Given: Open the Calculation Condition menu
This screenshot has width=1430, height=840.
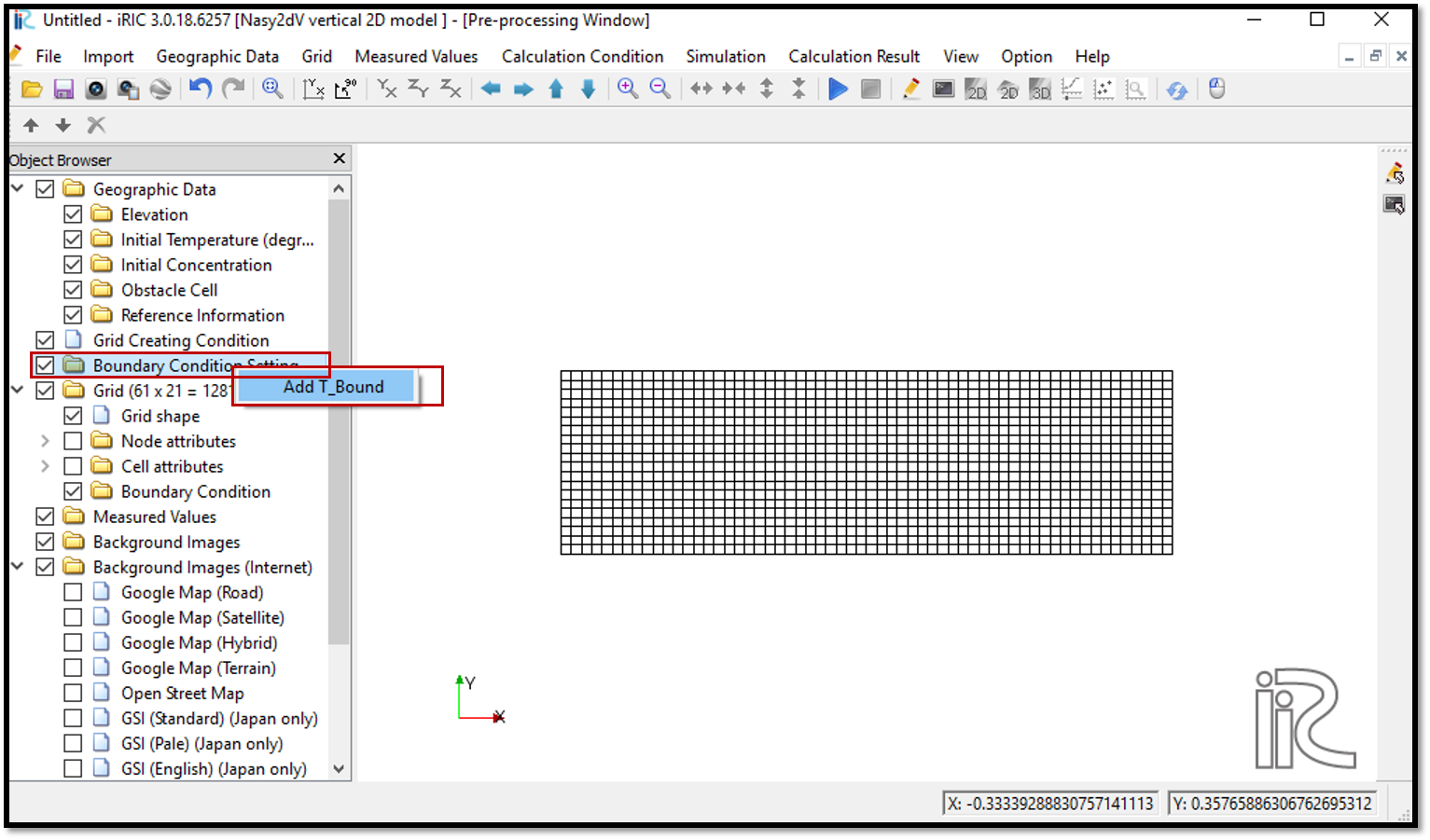Looking at the screenshot, I should (x=583, y=57).
